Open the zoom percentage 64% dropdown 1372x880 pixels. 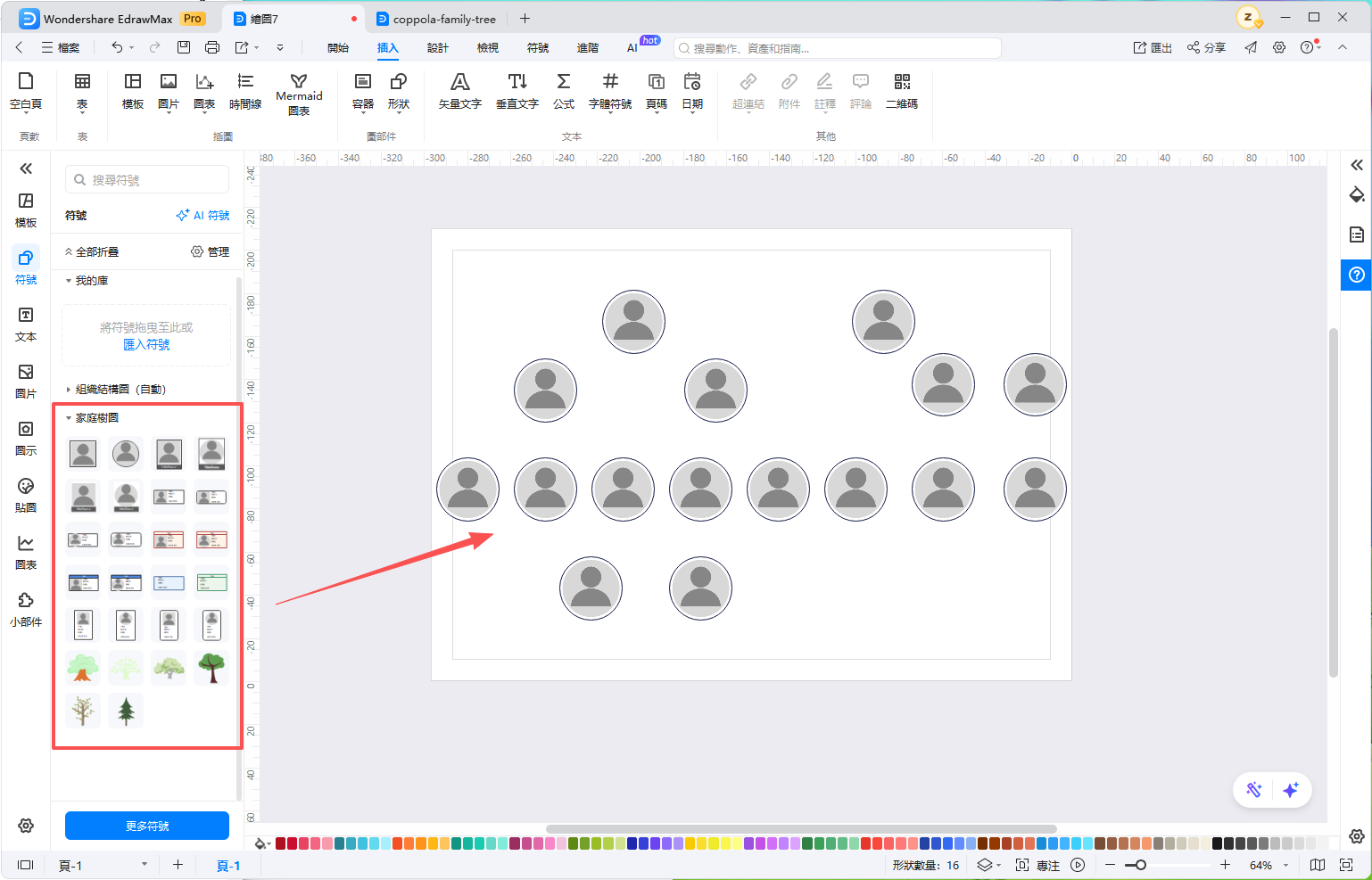coord(1269,865)
